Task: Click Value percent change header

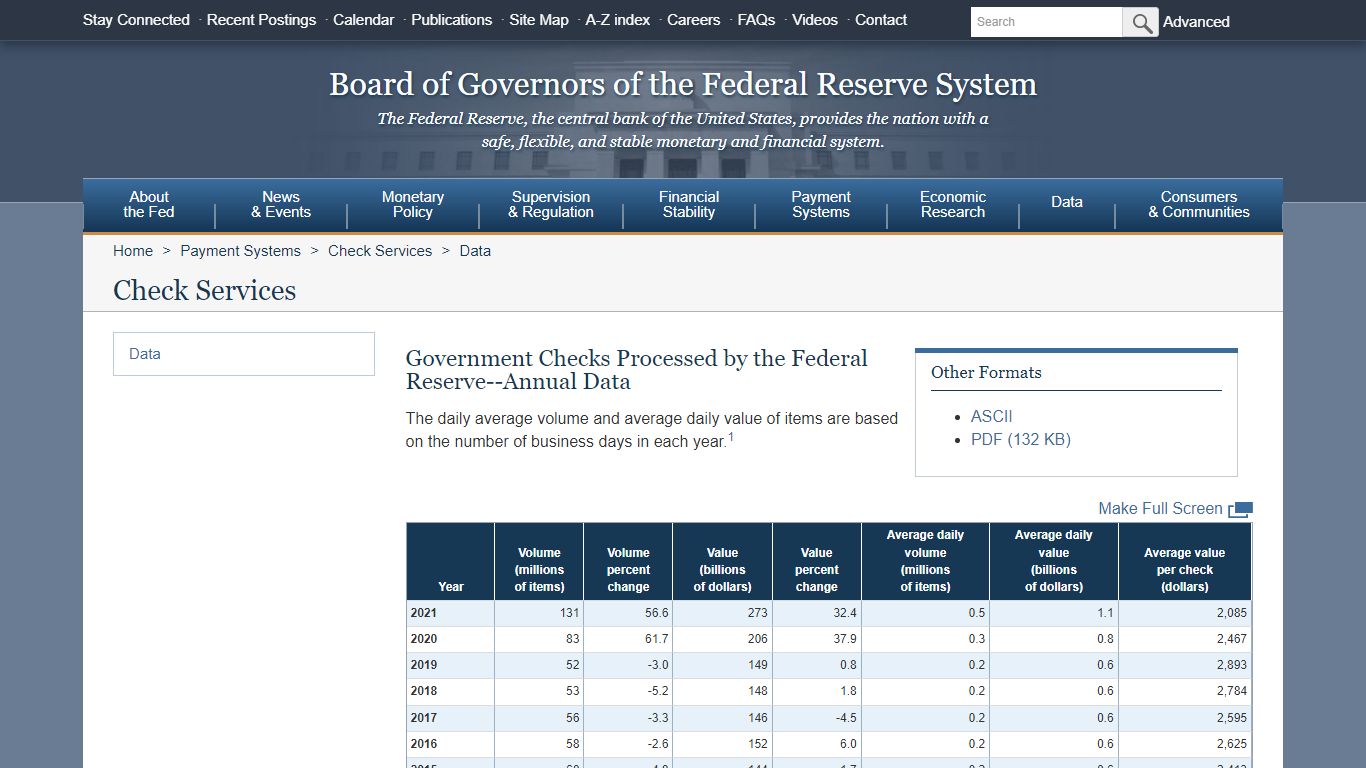Action: [817, 561]
